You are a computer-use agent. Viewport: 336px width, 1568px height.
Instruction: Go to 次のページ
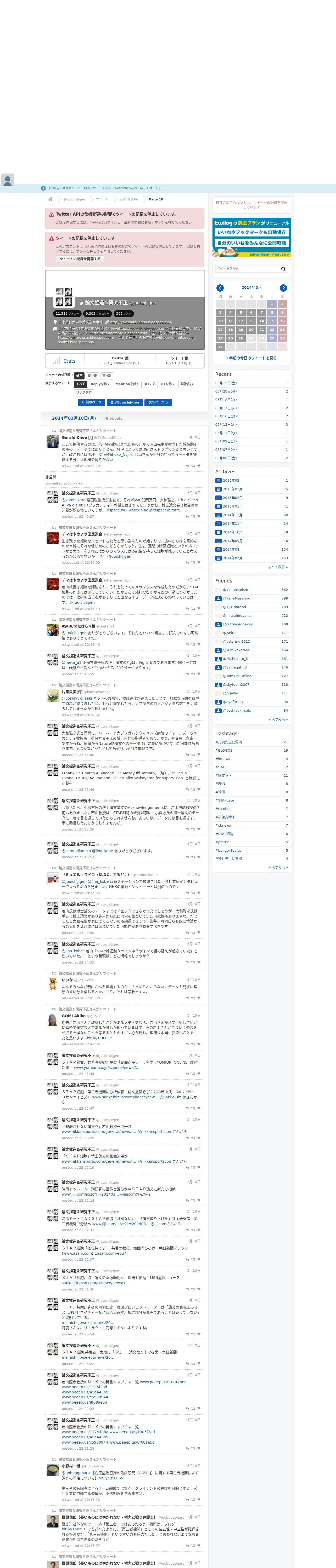pyautogui.click(x=159, y=402)
